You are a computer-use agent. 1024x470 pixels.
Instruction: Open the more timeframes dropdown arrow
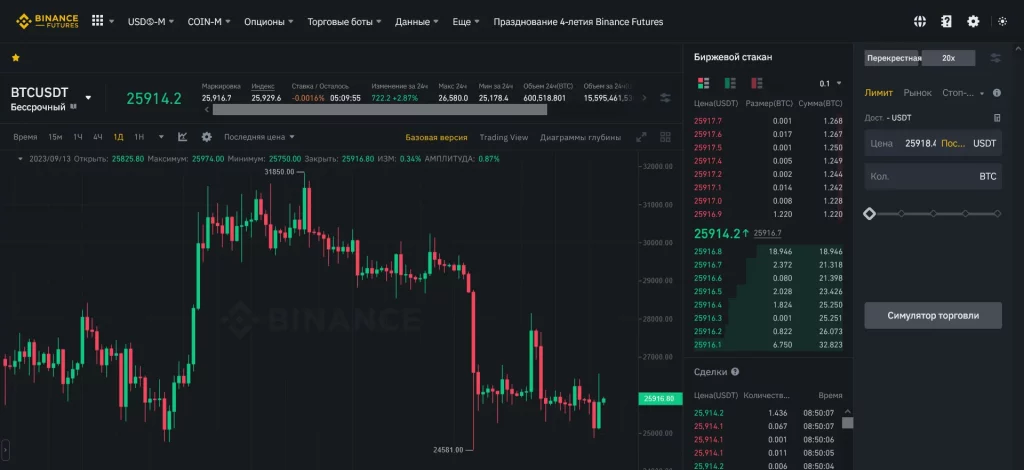[x=161, y=137]
